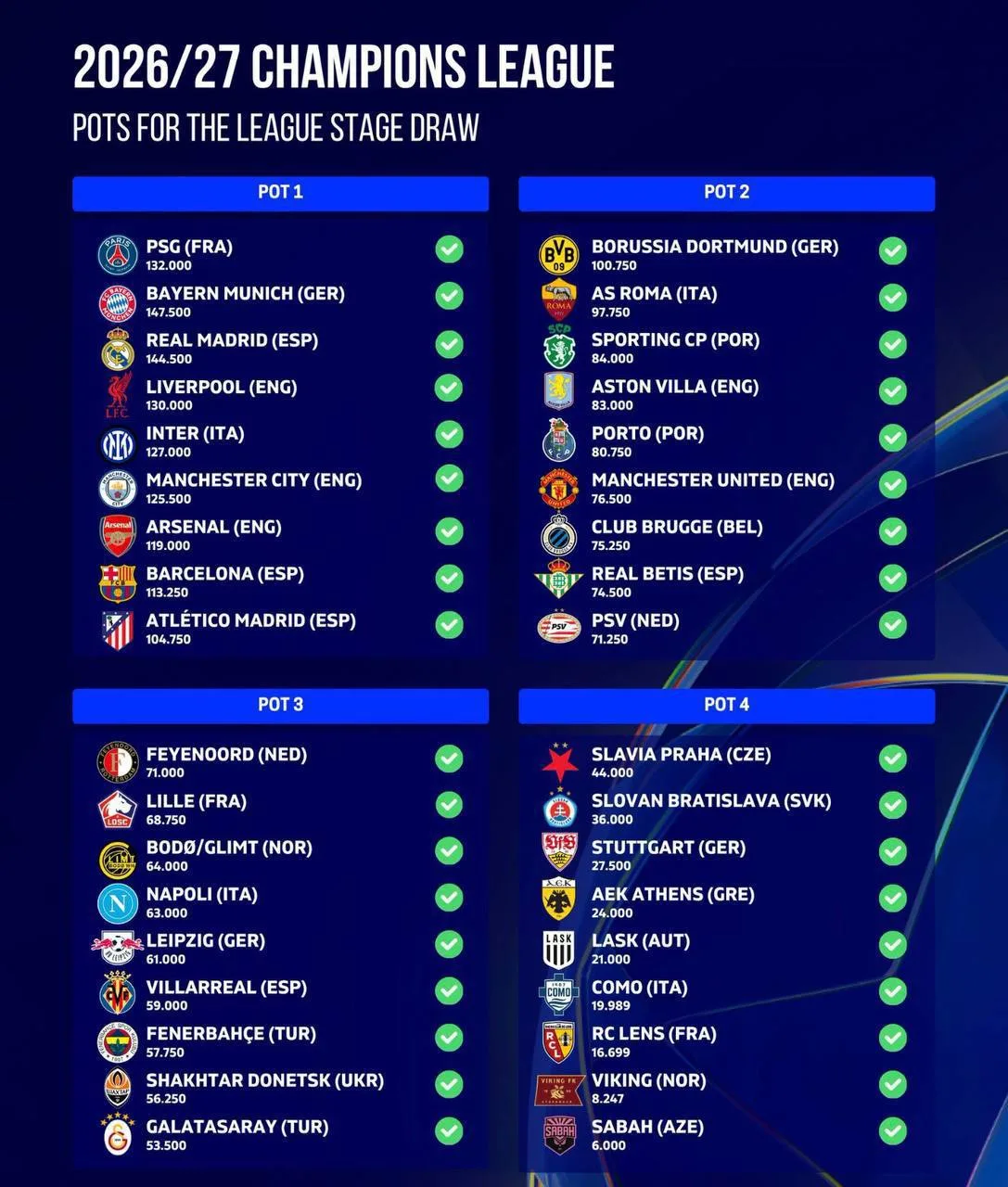Screen dimensions: 1008x1187
Task: Toggle the checkmark next to Villarreal
Action: pos(449,990)
